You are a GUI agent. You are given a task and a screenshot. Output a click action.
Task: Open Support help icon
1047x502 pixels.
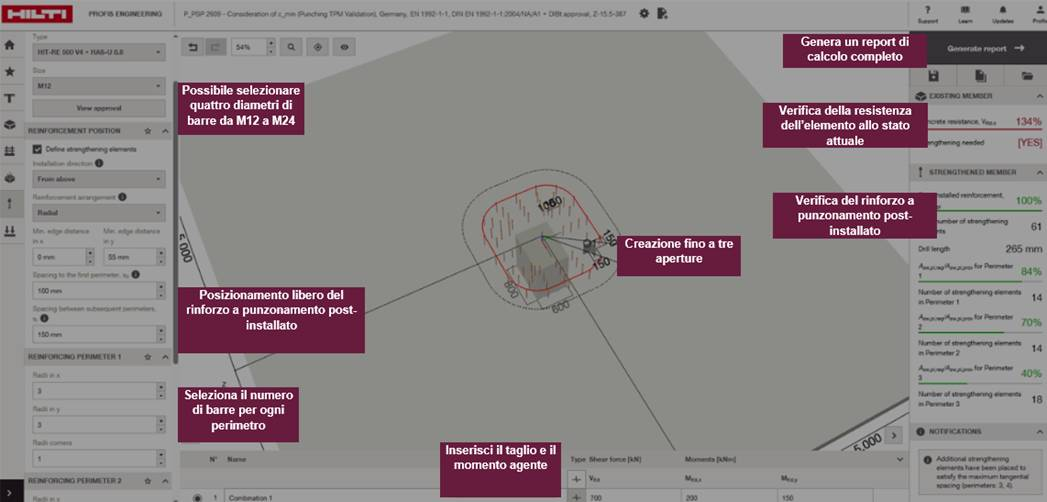click(x=927, y=13)
